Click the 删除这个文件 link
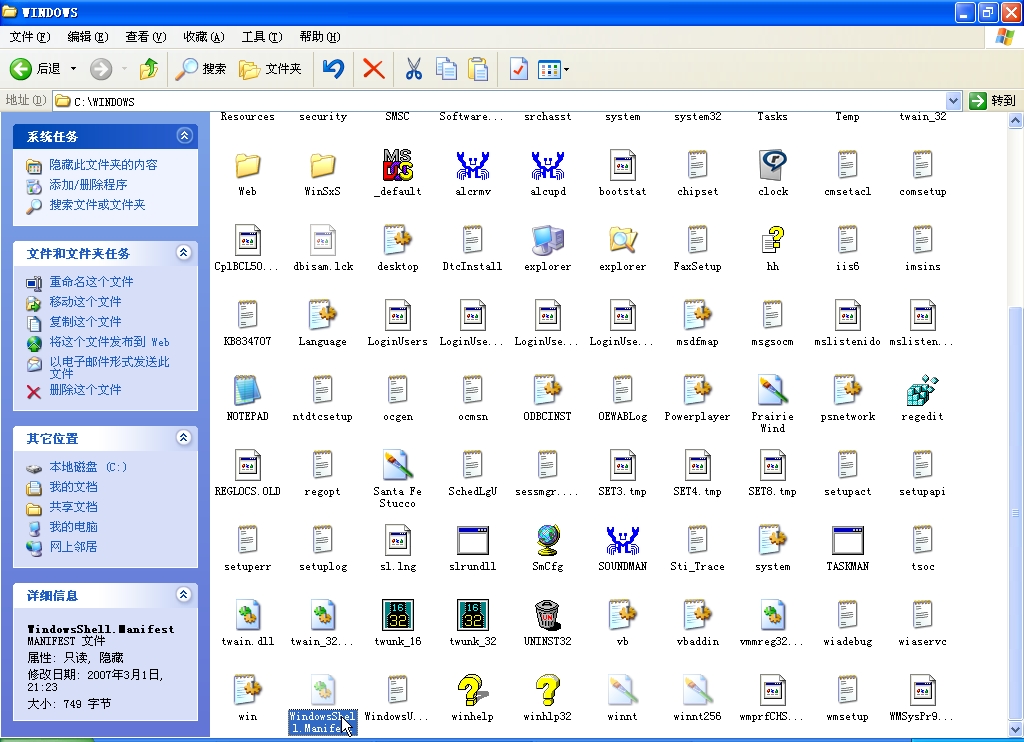The image size is (1024, 742). tap(85, 390)
